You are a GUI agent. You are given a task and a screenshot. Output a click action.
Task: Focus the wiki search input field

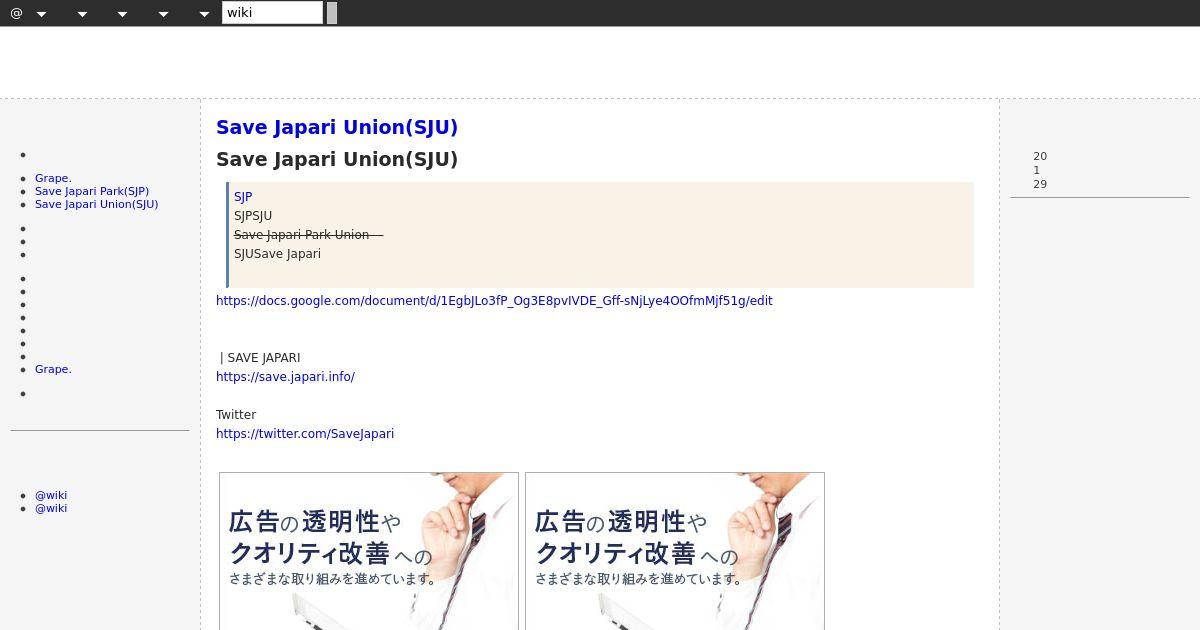click(x=272, y=12)
